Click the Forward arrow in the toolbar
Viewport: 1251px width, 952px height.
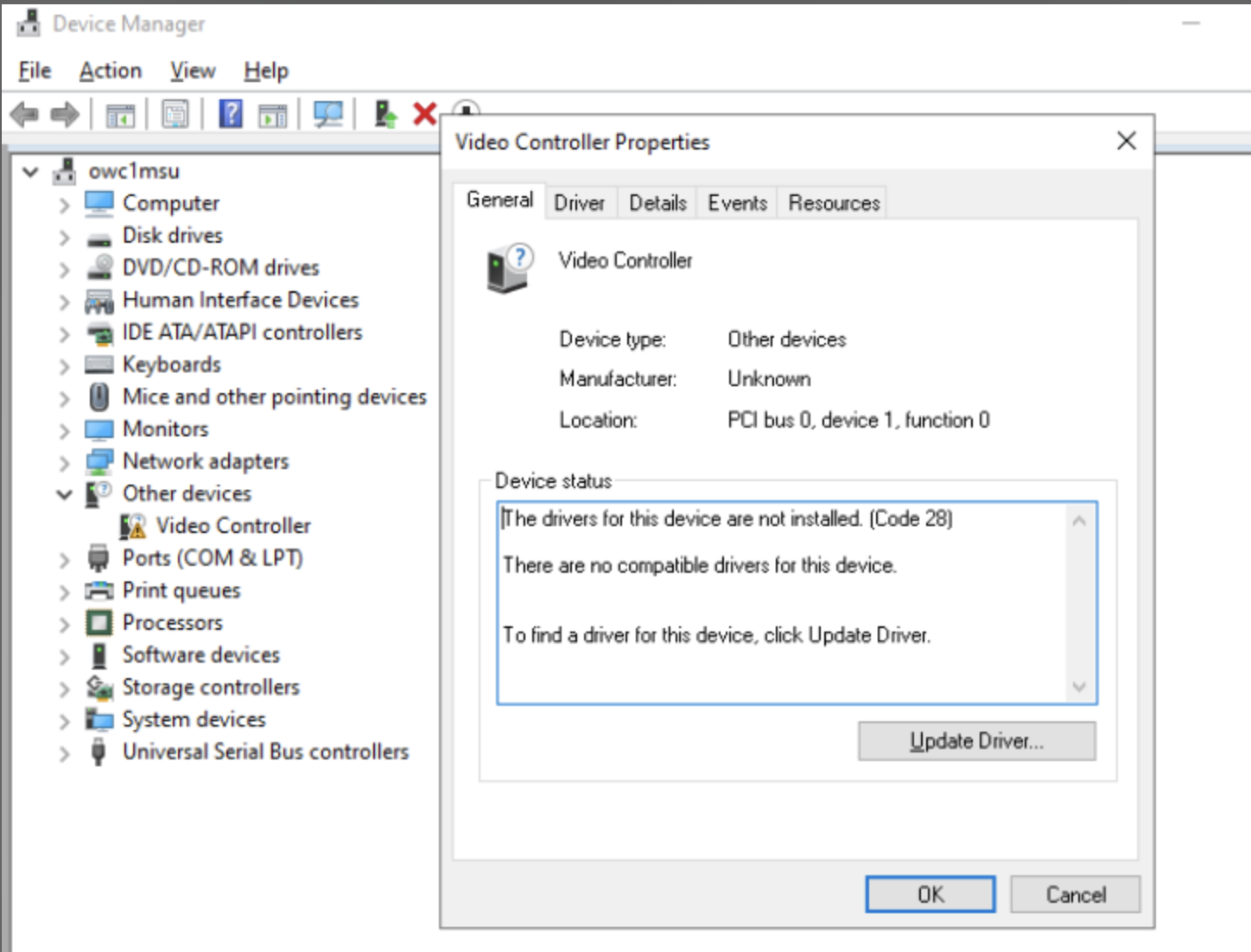(x=65, y=114)
